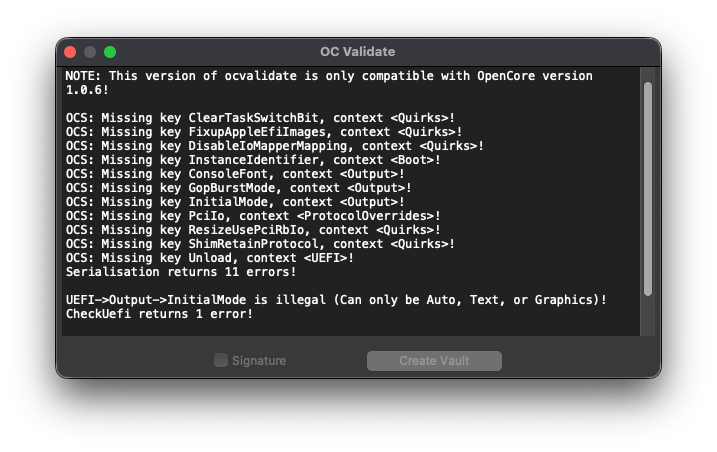
Task: Click the CheckUefi returns 1 error line
Action: point(160,314)
